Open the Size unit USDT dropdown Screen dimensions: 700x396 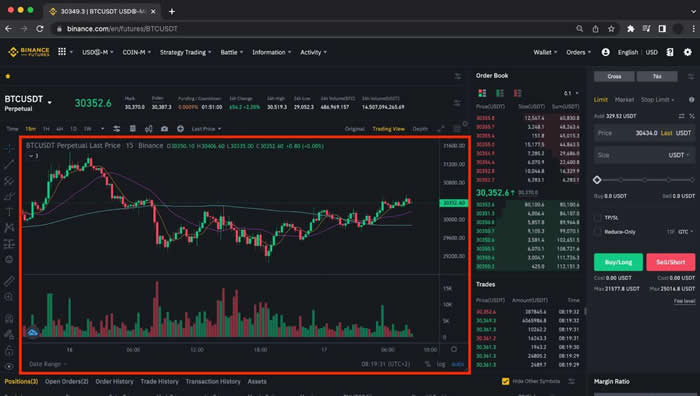[x=679, y=155]
